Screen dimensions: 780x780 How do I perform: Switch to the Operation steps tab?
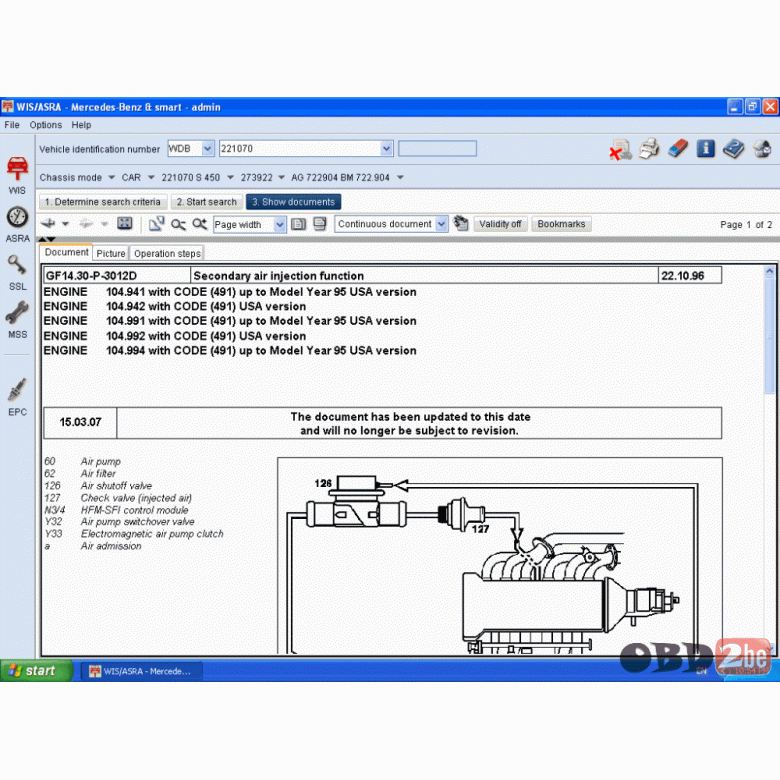167,254
